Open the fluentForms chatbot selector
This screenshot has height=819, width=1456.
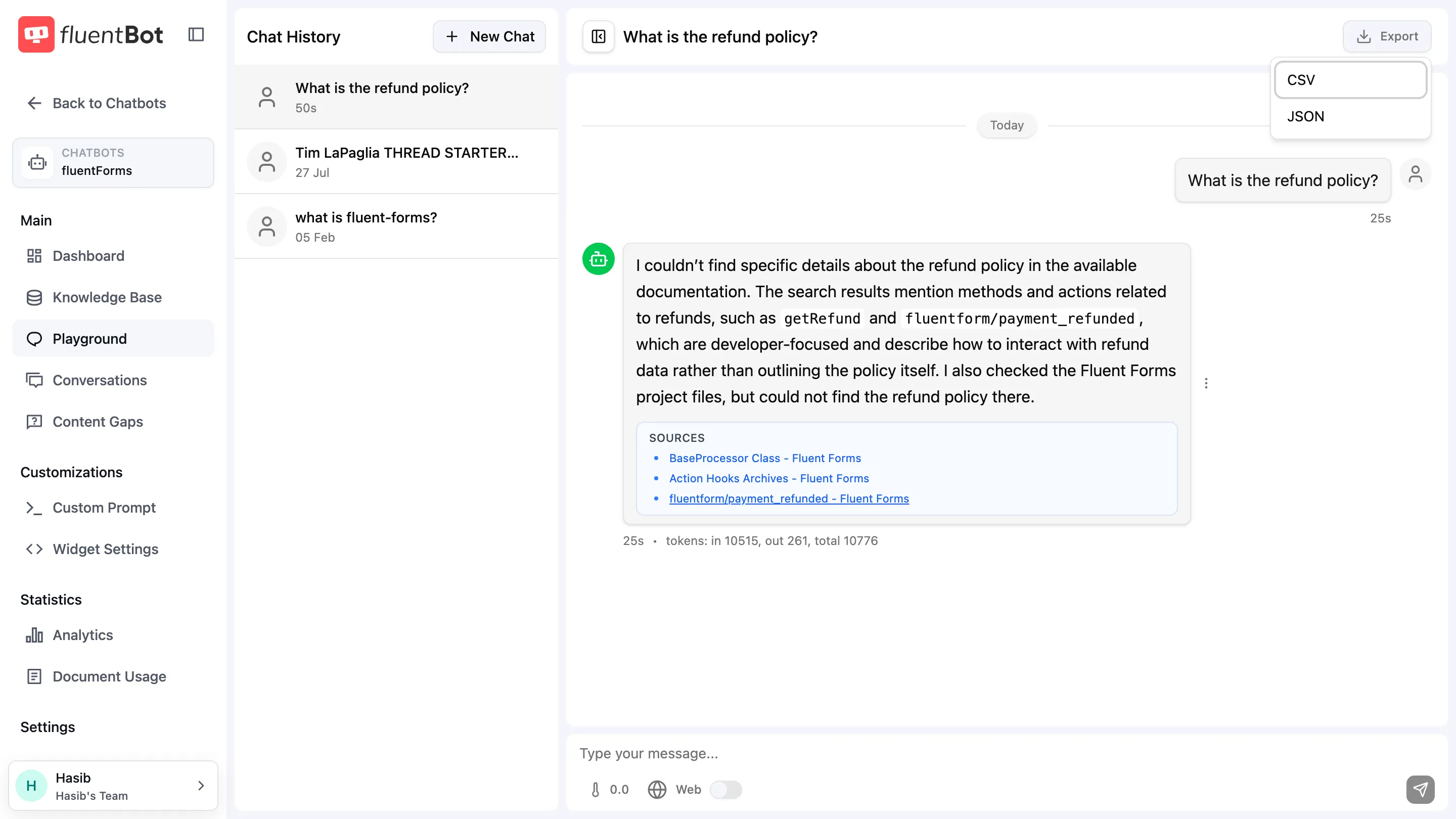113,162
